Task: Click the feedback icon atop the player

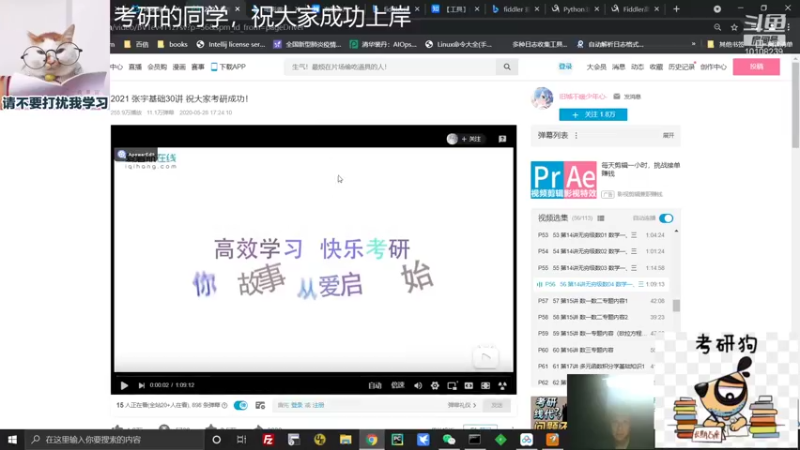Action: point(502,139)
